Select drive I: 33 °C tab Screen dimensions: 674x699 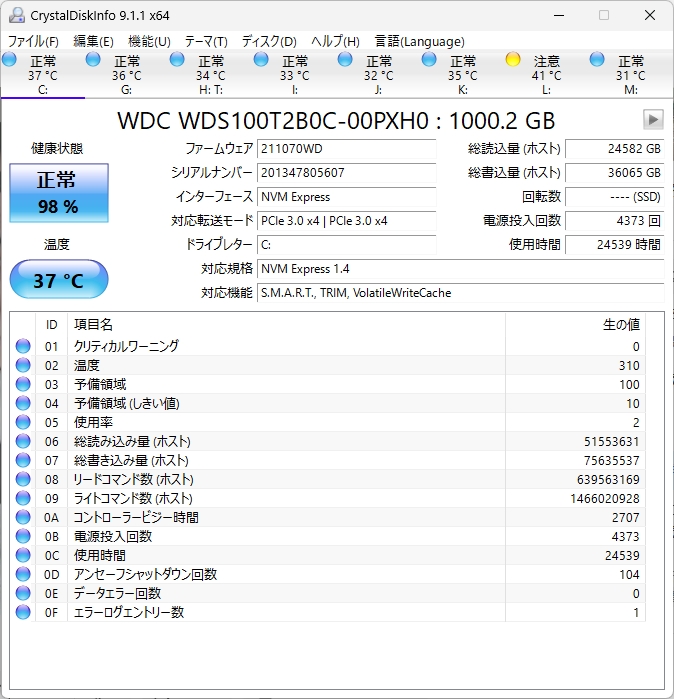pos(294,74)
